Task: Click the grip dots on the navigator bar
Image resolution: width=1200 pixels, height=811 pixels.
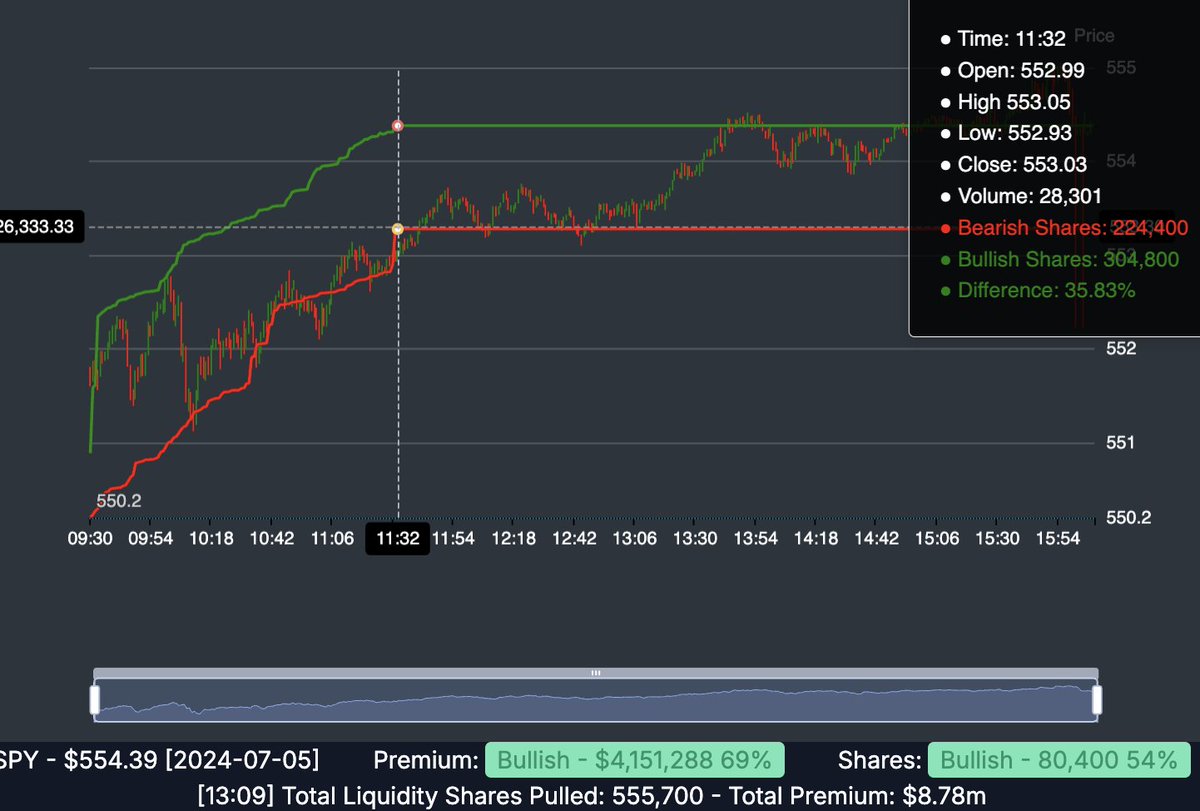Action: [x=595, y=675]
